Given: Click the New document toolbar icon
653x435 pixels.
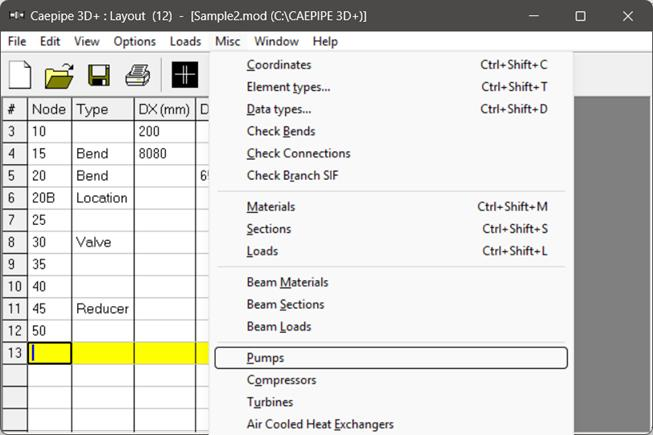Looking at the screenshot, I should (20, 75).
